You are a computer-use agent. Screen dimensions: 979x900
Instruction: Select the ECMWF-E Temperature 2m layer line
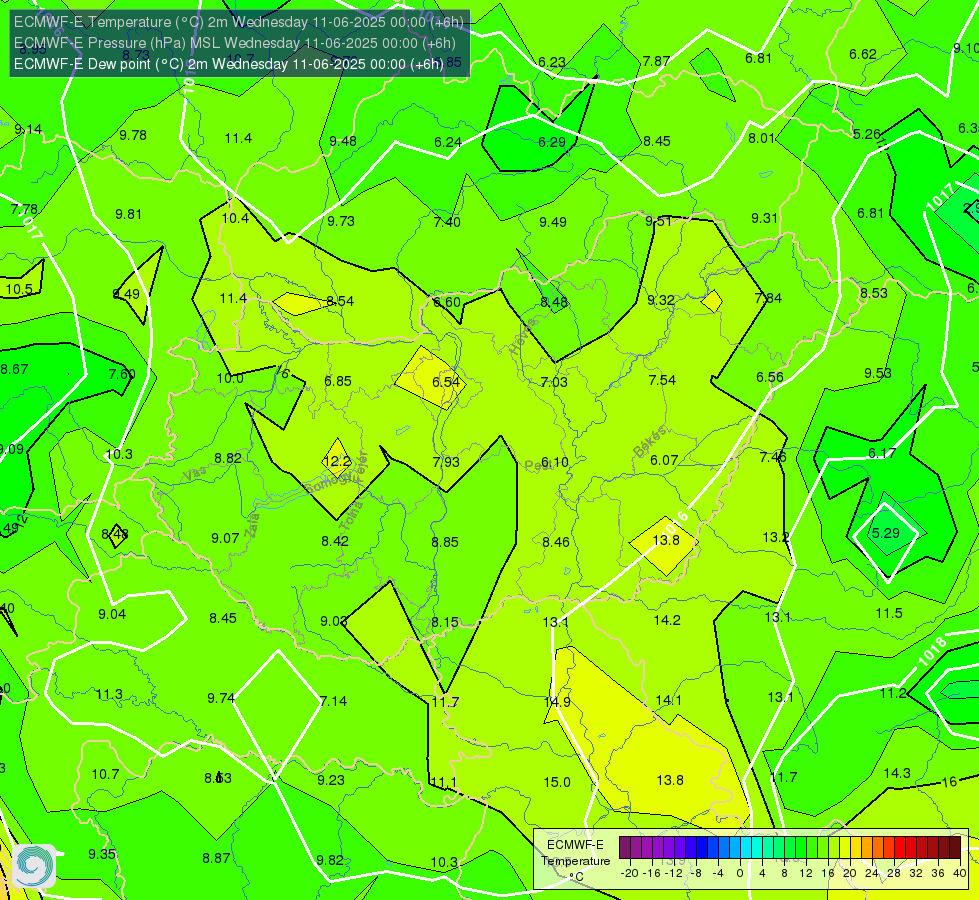239,22
